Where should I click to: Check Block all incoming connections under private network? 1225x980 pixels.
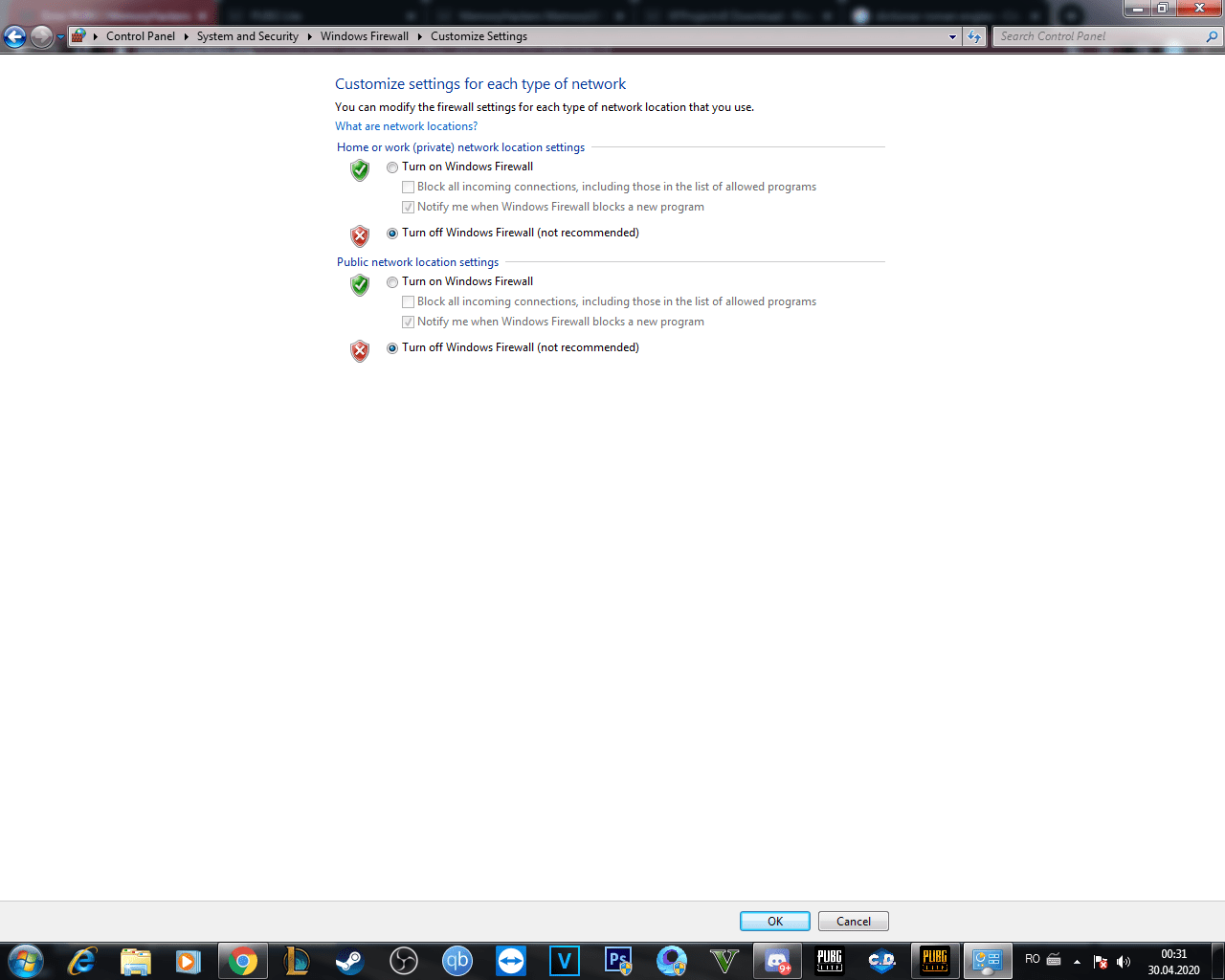click(409, 188)
